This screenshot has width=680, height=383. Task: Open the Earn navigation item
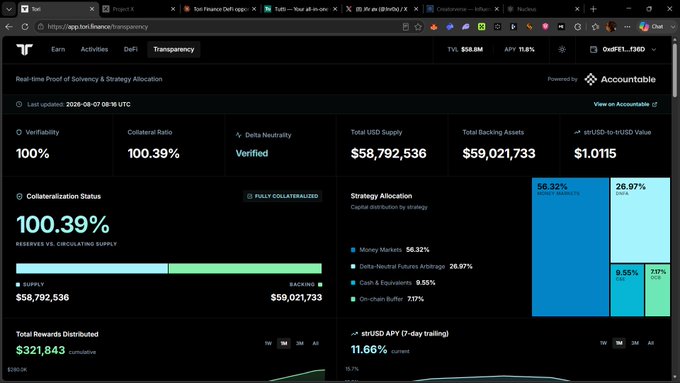pyautogui.click(x=58, y=49)
